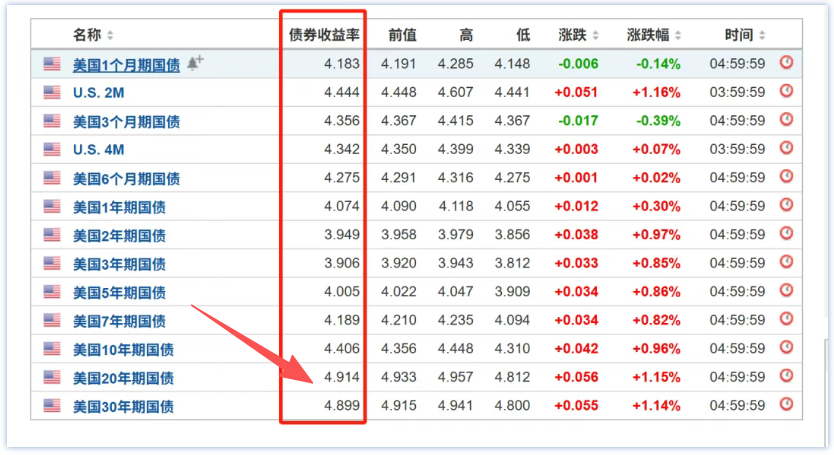Open the 美国1个月期国债 link
The height and width of the screenshot is (455, 834).
point(126,64)
